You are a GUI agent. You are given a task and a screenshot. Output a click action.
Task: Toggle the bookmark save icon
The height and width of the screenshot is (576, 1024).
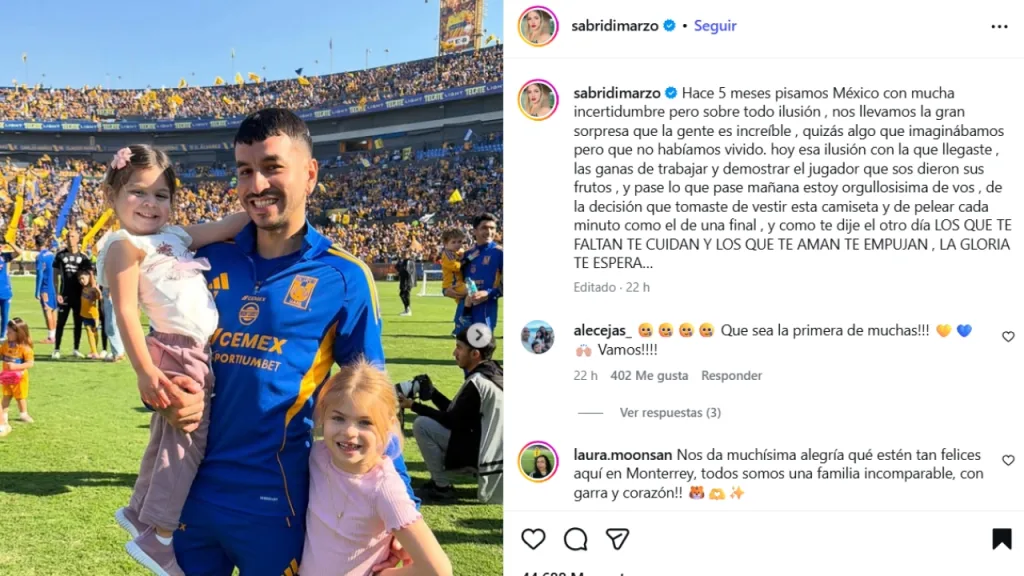(x=1002, y=539)
